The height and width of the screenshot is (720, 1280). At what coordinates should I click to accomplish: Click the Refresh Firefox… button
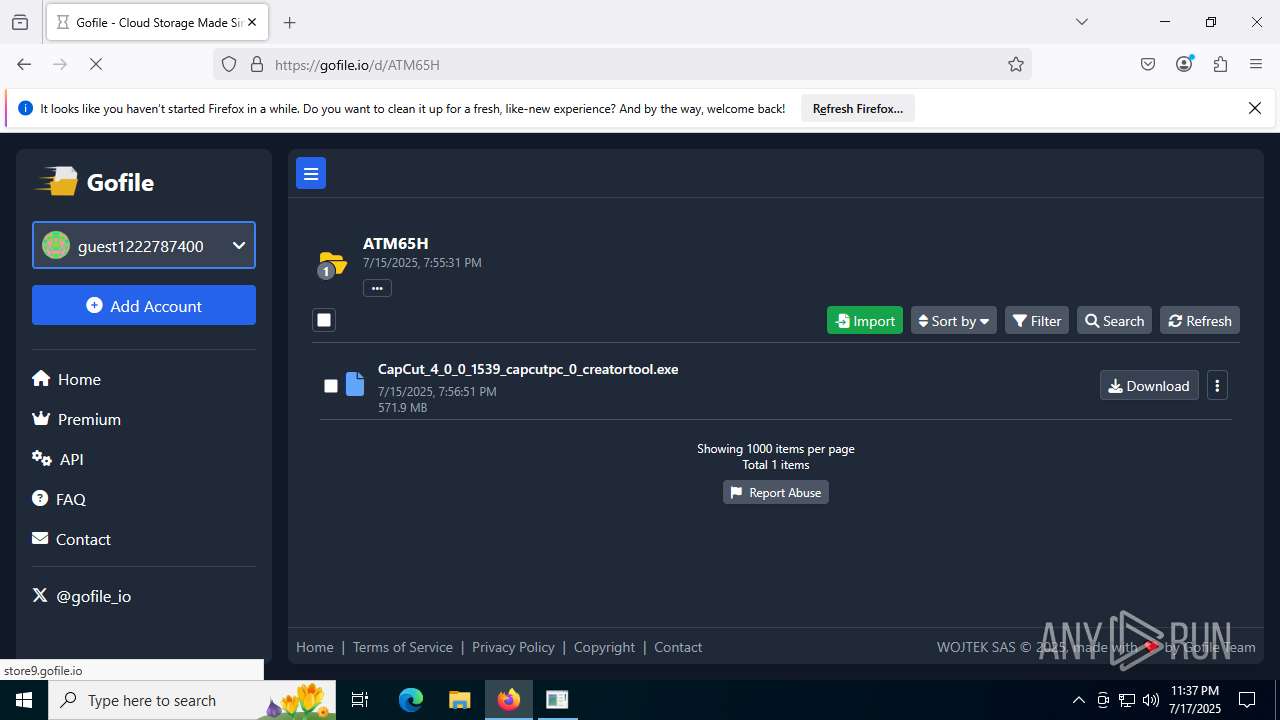click(x=858, y=108)
